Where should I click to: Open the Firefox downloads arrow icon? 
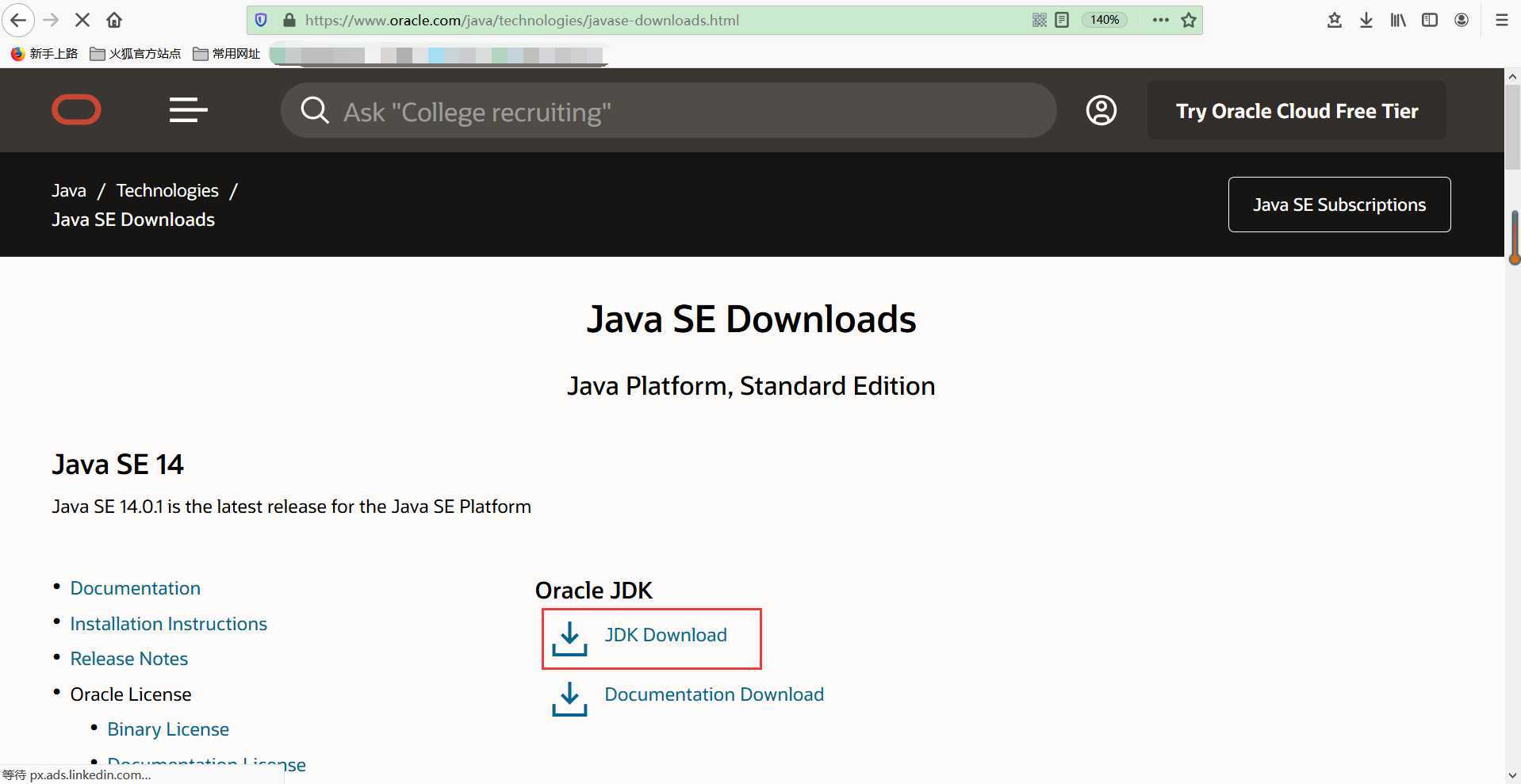click(1366, 20)
